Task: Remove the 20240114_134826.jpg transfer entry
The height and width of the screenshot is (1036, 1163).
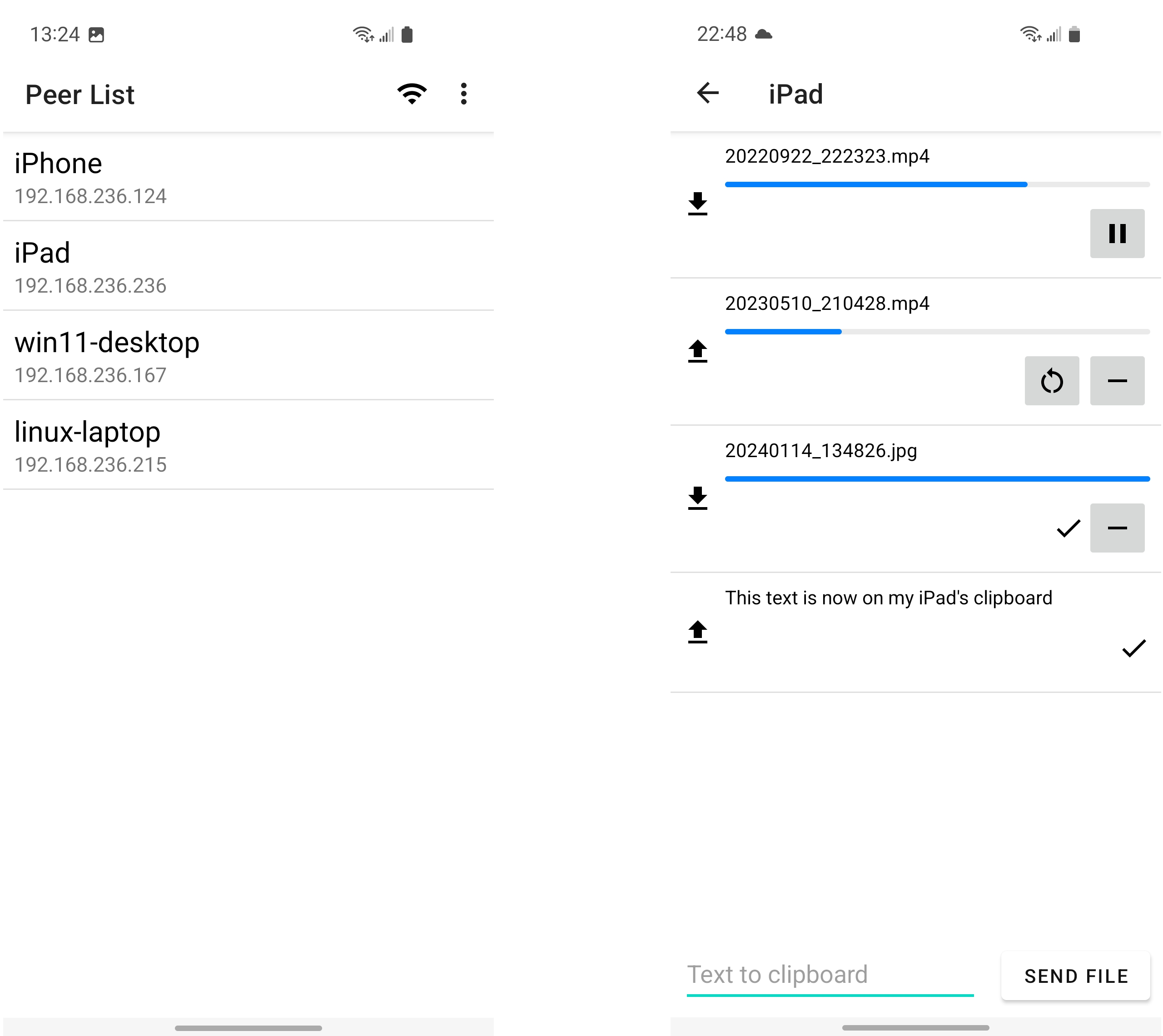Action: [x=1117, y=528]
